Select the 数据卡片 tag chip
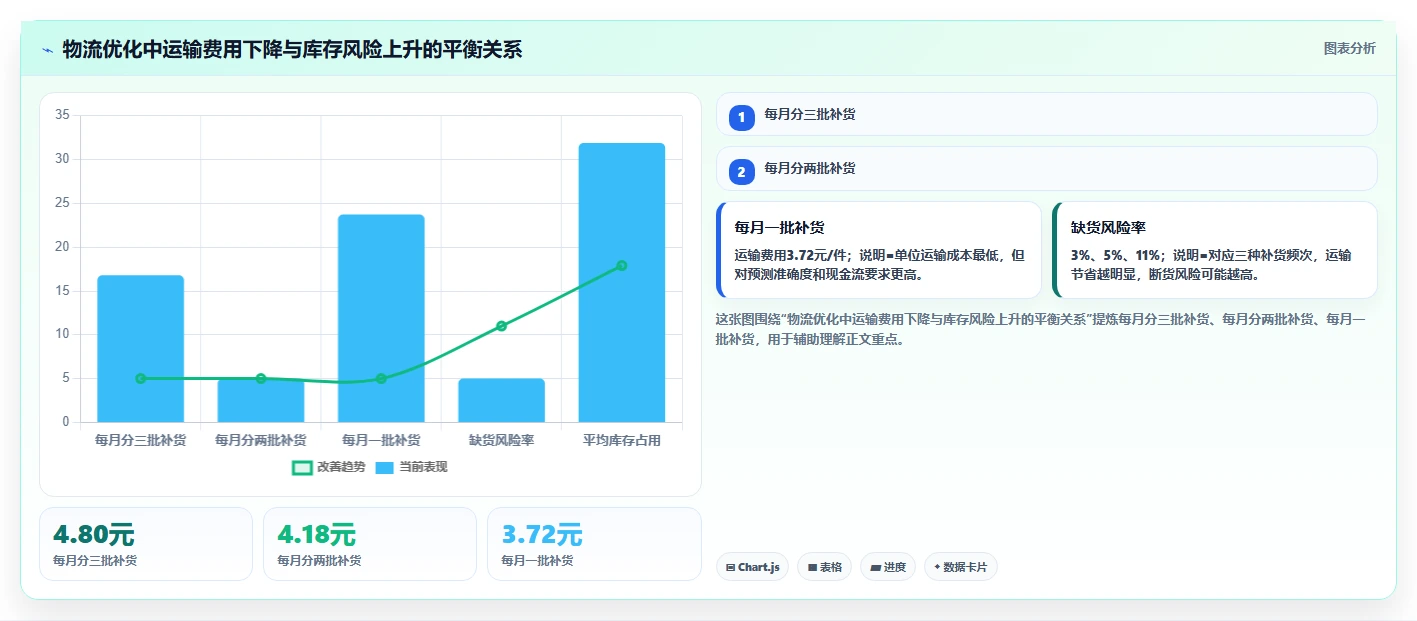Viewport: 1417px width, 621px height. (961, 567)
